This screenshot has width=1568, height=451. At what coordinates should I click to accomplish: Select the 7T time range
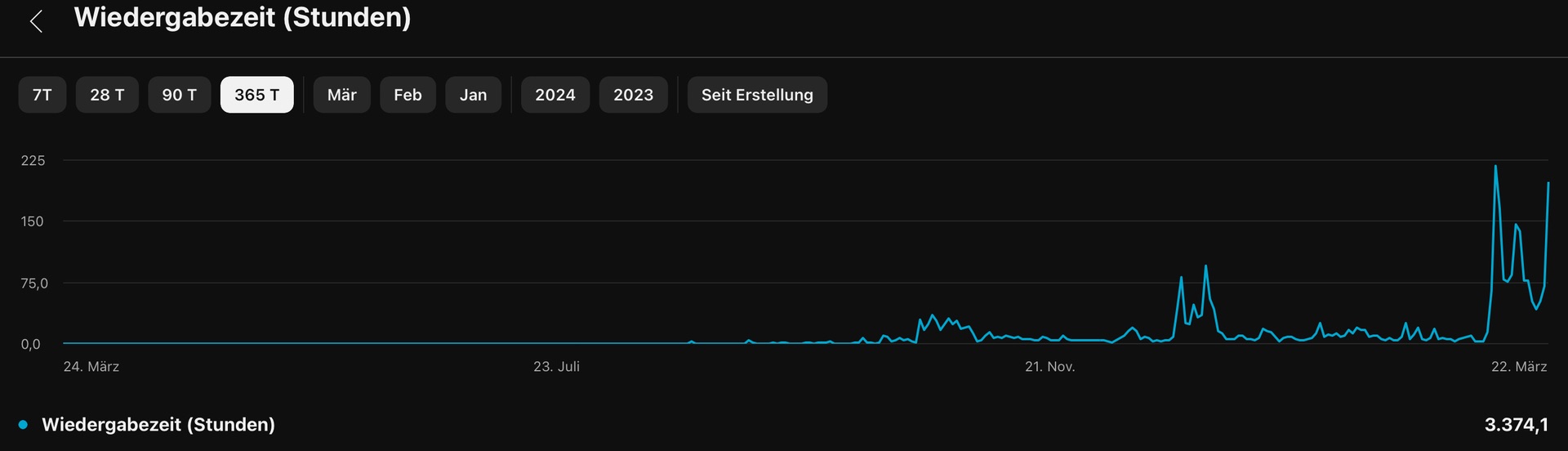click(x=42, y=95)
